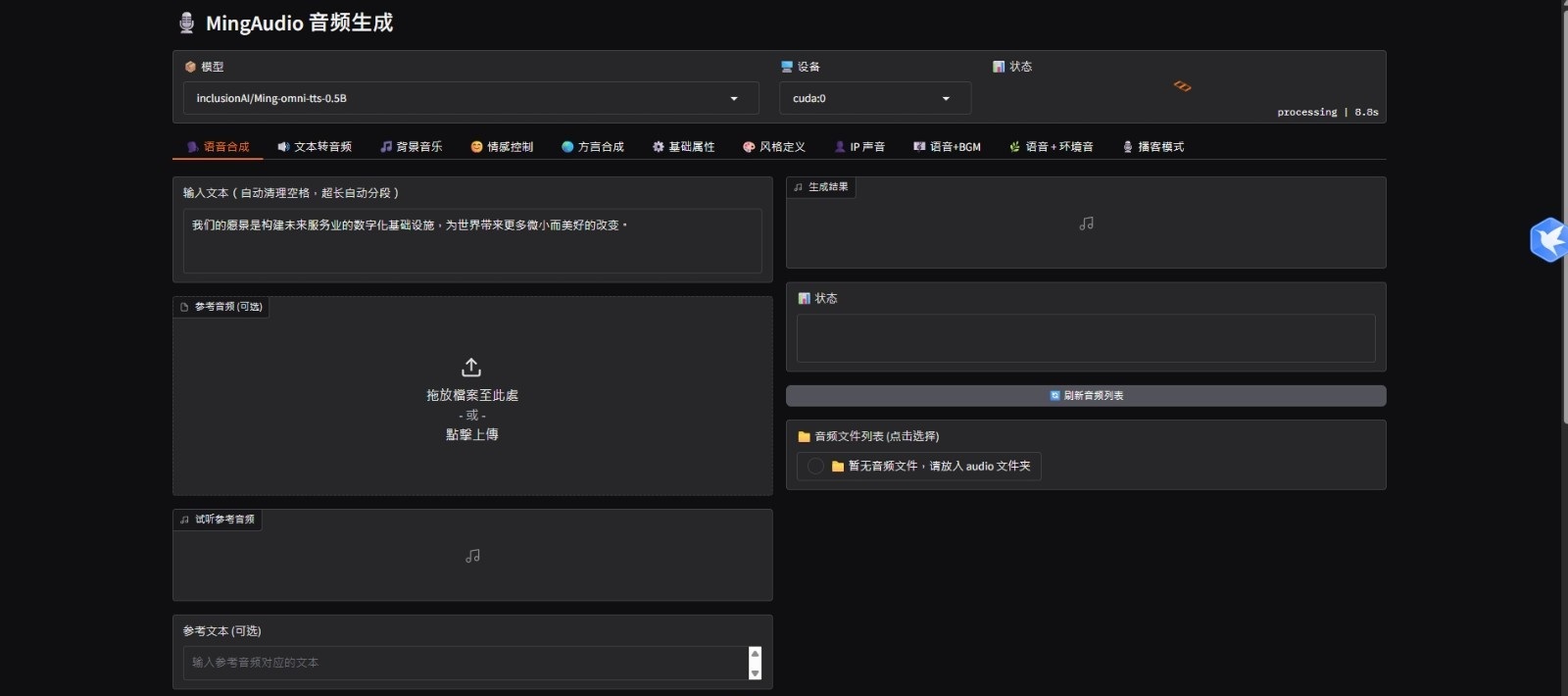Click the up arrow on 参考文本 scrollbar
The height and width of the screenshot is (696, 1568).
click(x=755, y=653)
